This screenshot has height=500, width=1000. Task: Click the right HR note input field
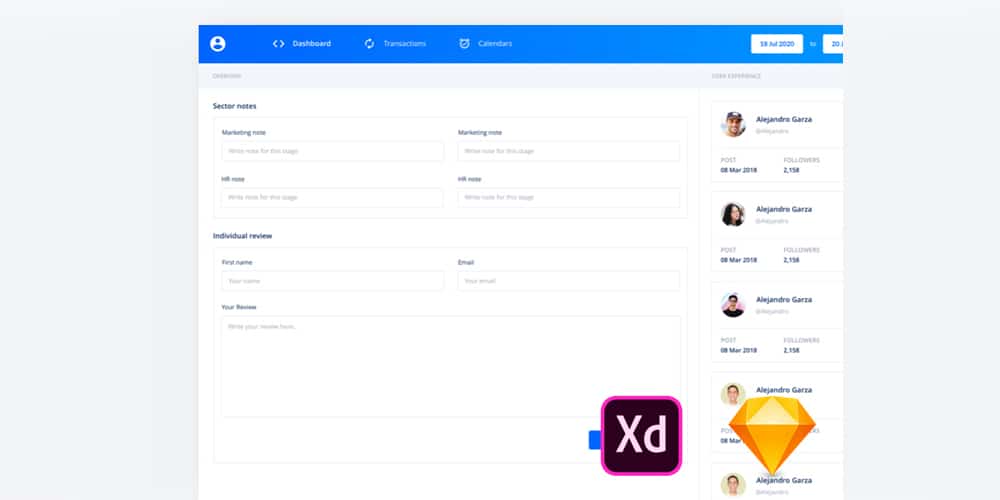(568, 198)
